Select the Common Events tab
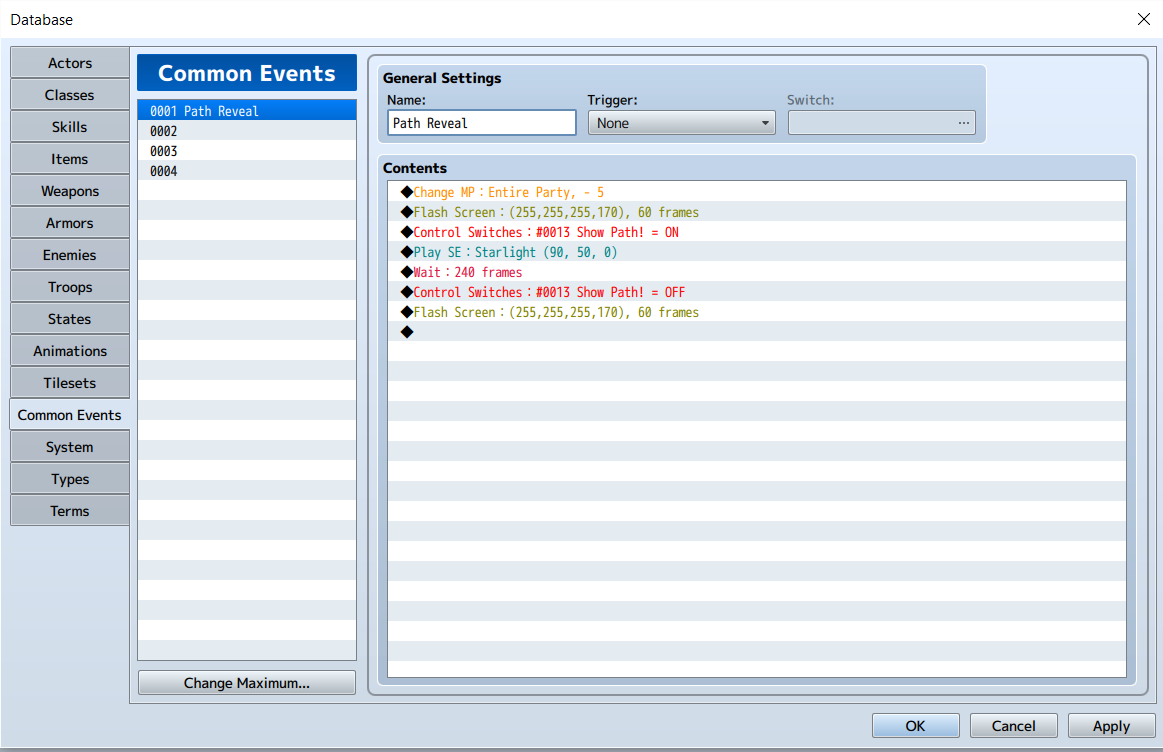This screenshot has width=1163, height=752. pos(70,415)
